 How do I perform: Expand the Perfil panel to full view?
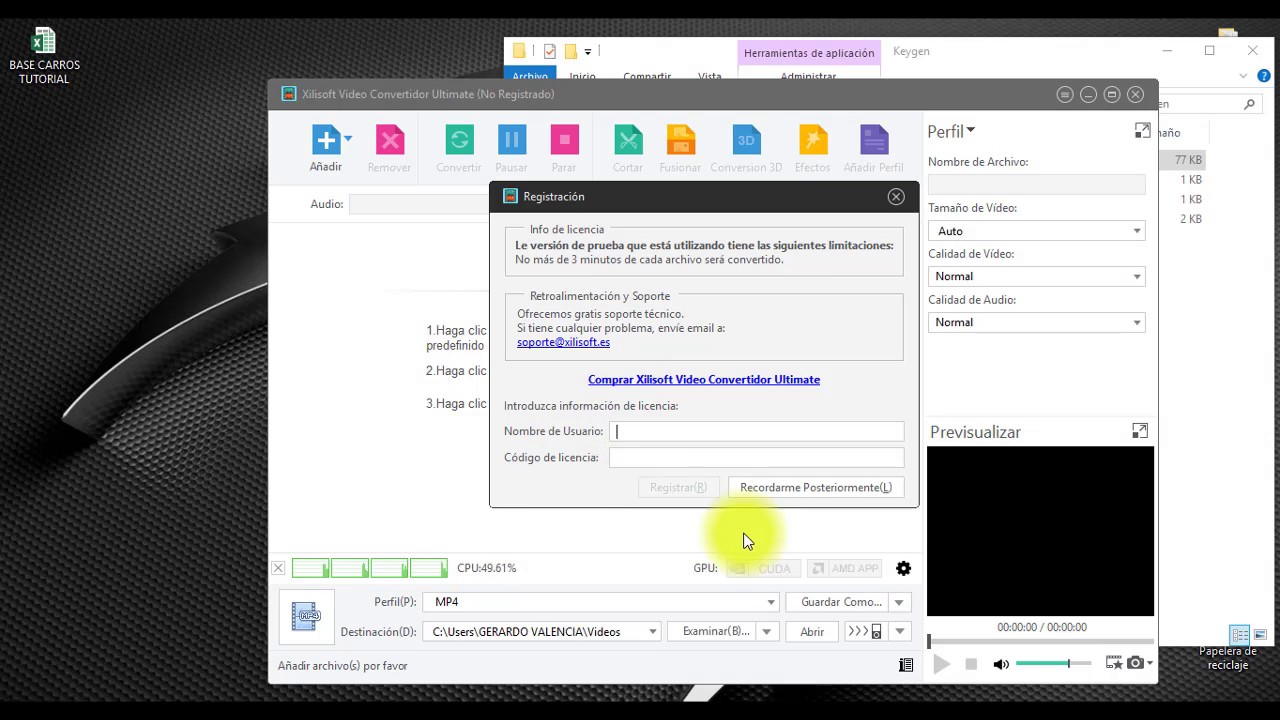[x=1142, y=131]
